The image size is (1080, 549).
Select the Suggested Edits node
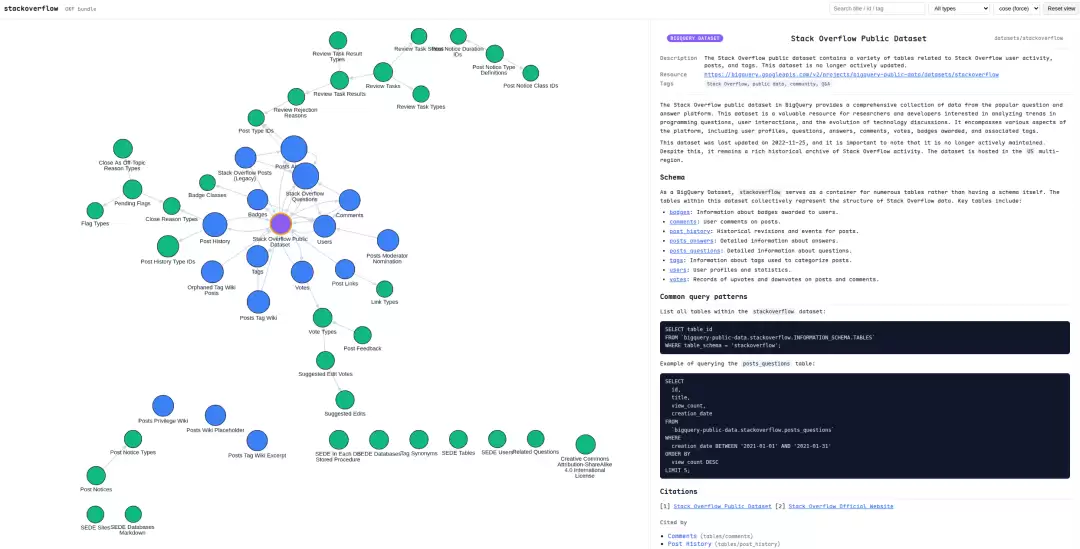pos(344,400)
